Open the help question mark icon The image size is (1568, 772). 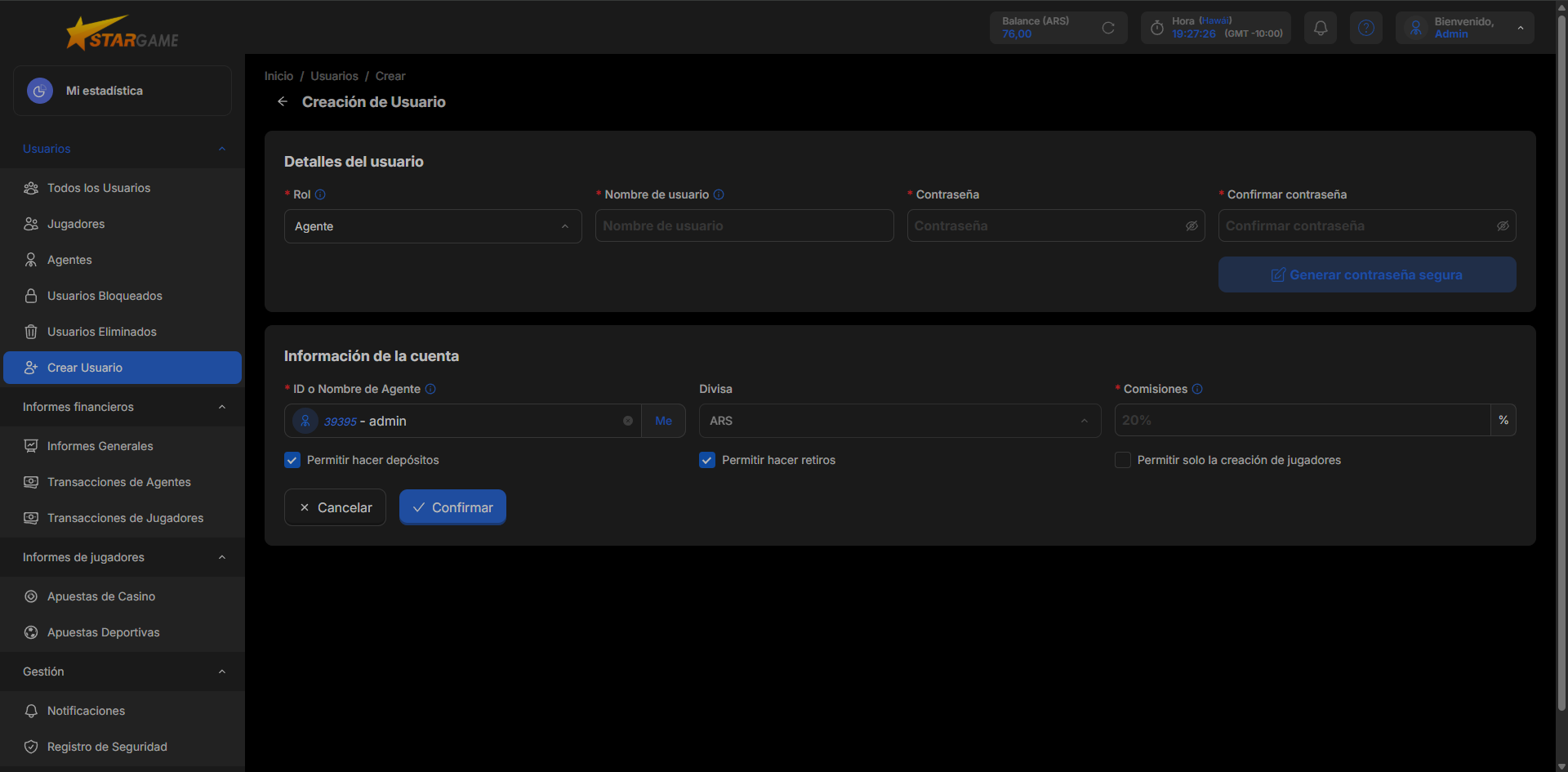point(1365,28)
